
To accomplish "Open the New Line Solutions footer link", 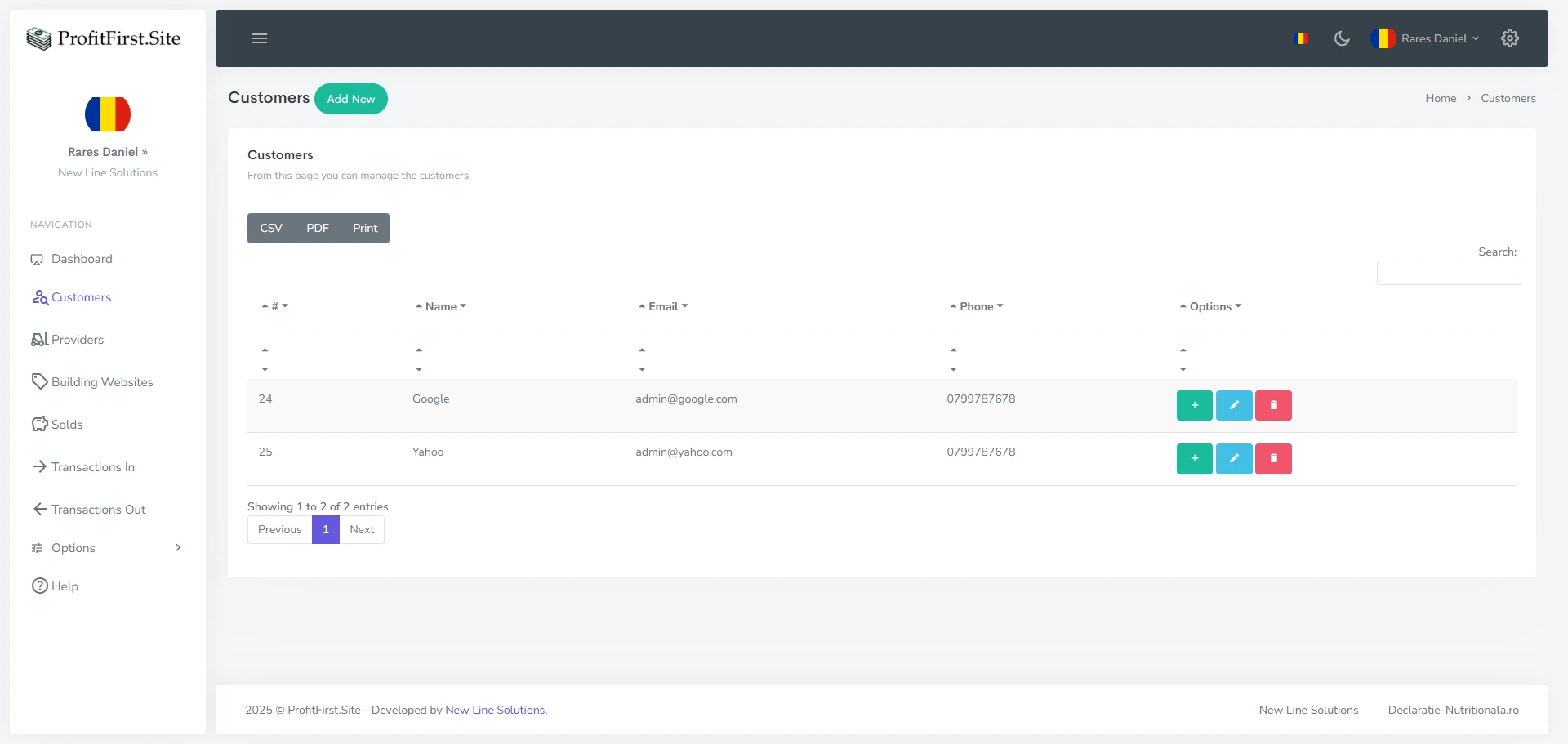I will click(494, 710).
